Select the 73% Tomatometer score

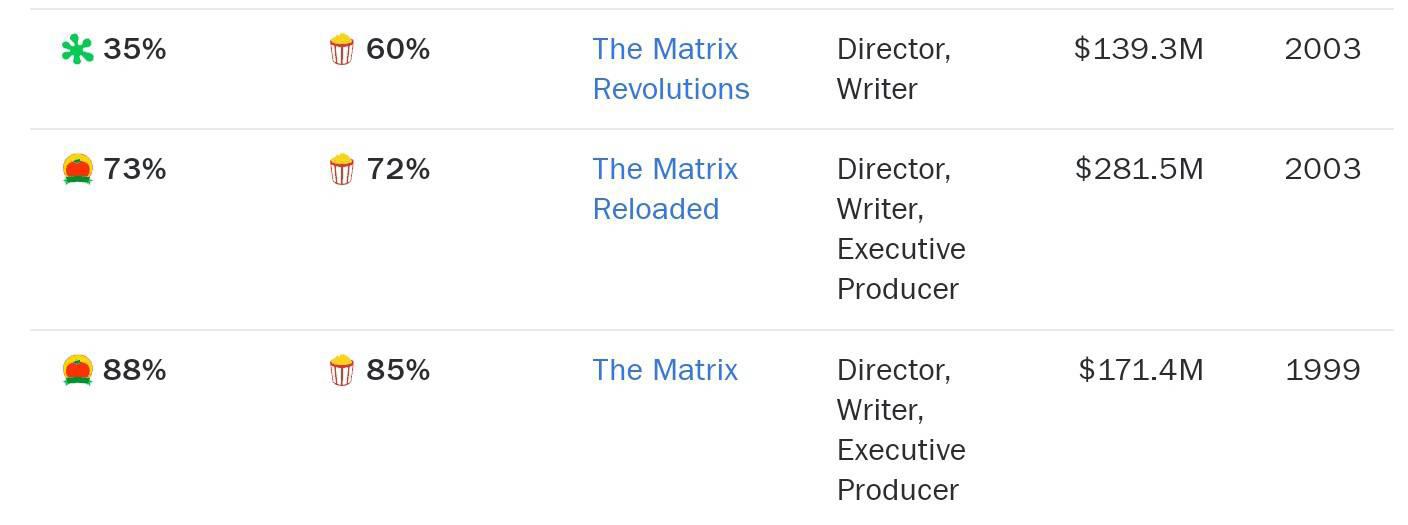tap(135, 169)
